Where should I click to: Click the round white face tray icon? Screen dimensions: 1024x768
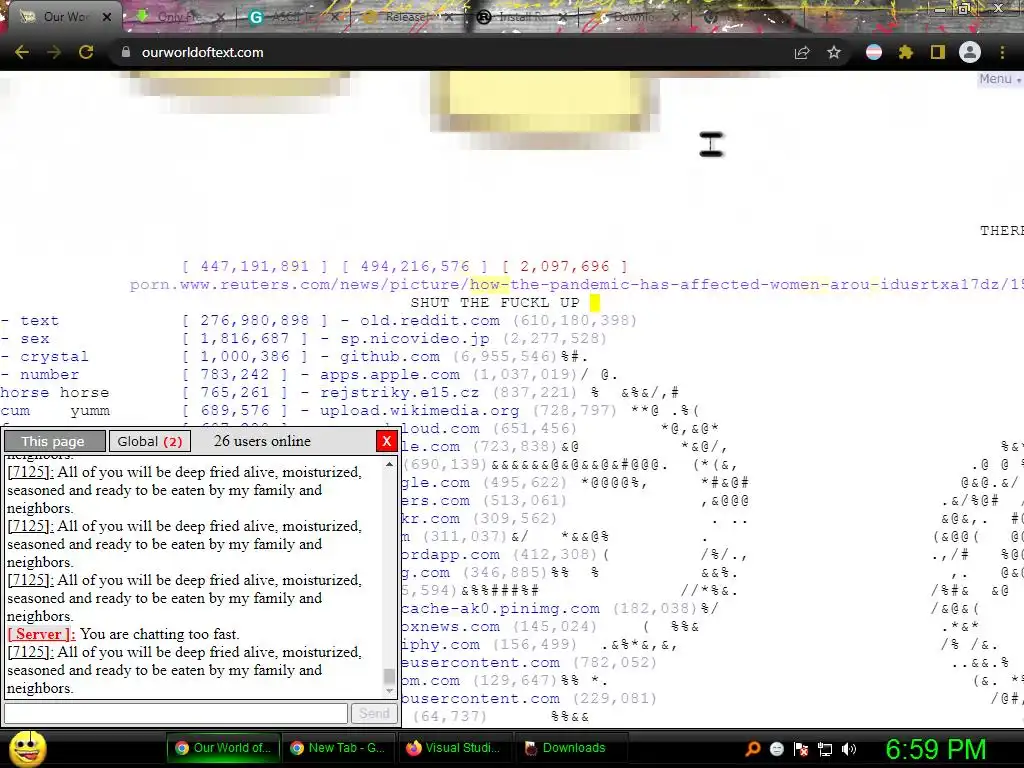point(776,749)
